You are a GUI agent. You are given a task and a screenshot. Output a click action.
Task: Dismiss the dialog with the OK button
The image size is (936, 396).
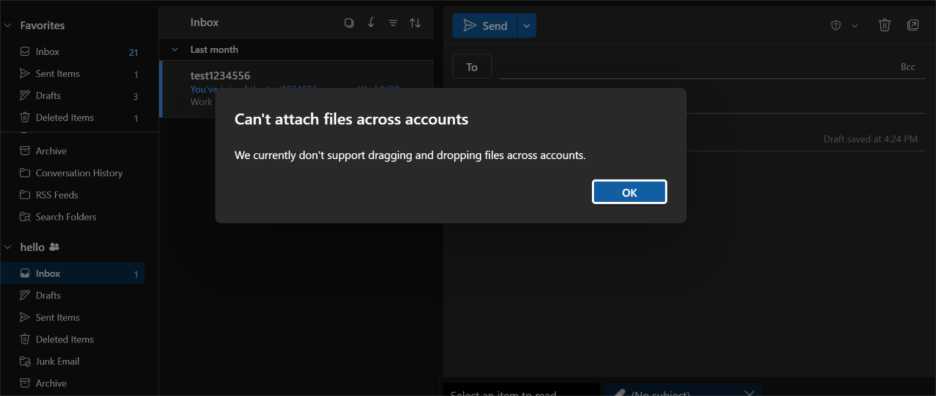(629, 192)
